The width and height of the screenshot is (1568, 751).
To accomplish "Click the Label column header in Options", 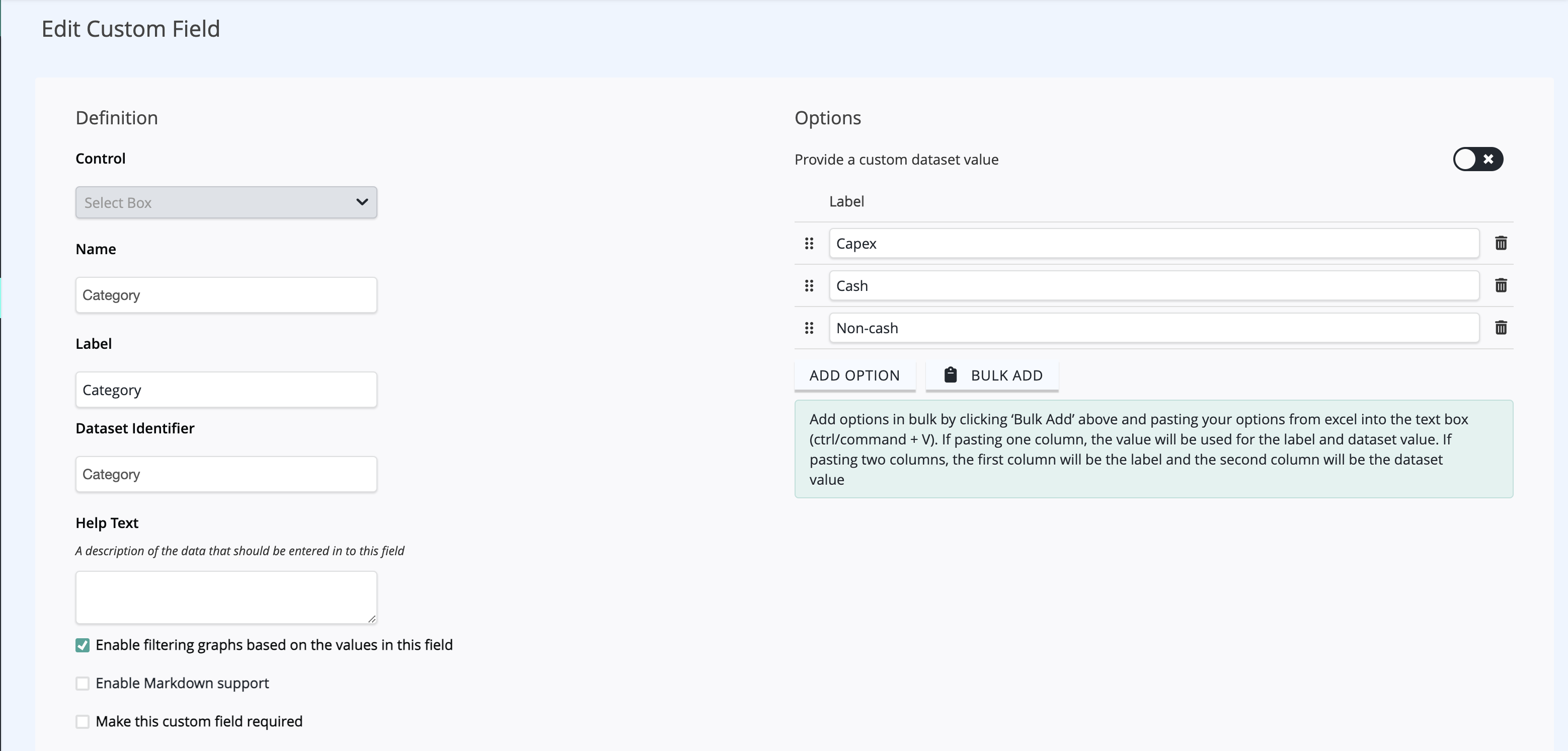I will pos(846,202).
